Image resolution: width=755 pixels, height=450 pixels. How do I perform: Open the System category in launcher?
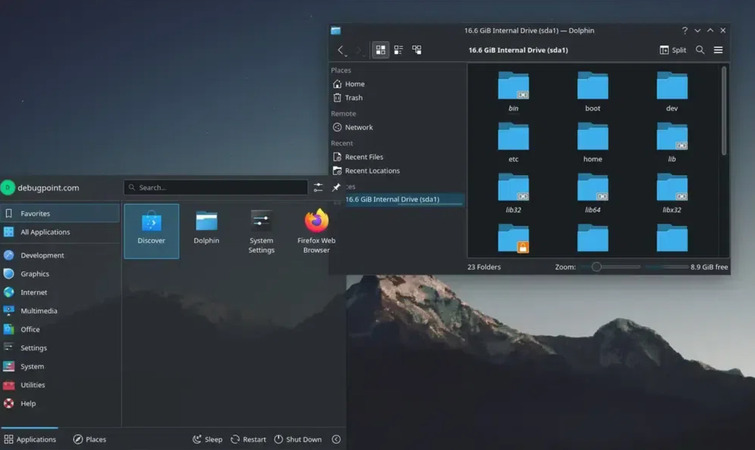point(60,366)
